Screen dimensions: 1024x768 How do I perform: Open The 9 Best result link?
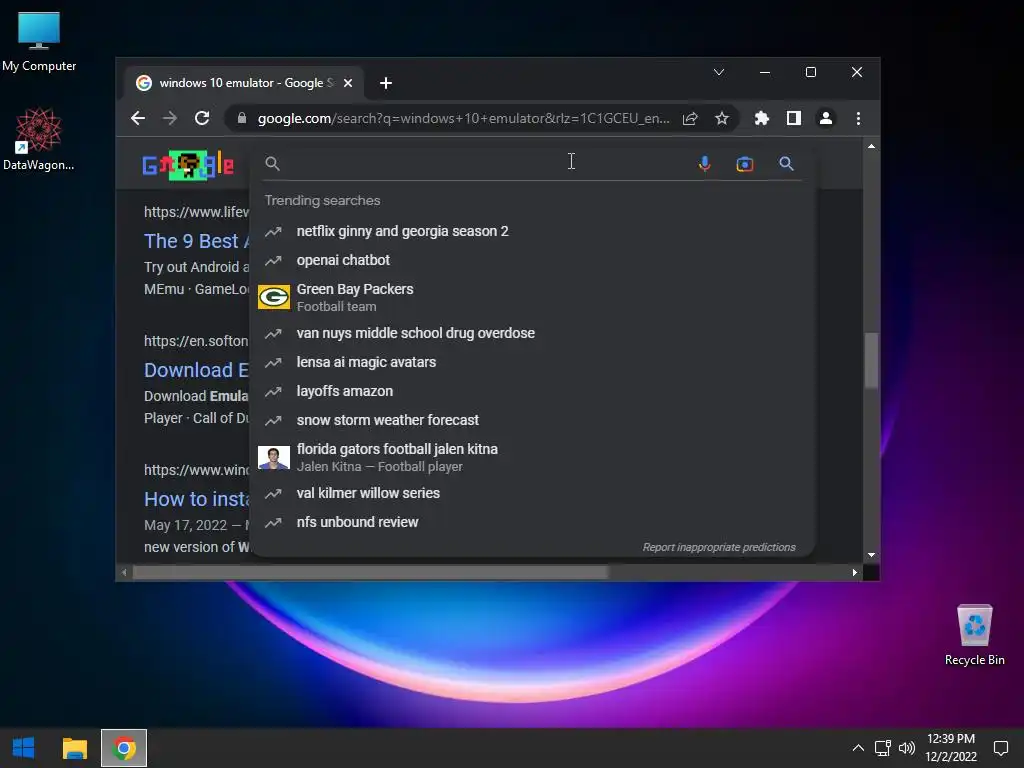click(196, 241)
